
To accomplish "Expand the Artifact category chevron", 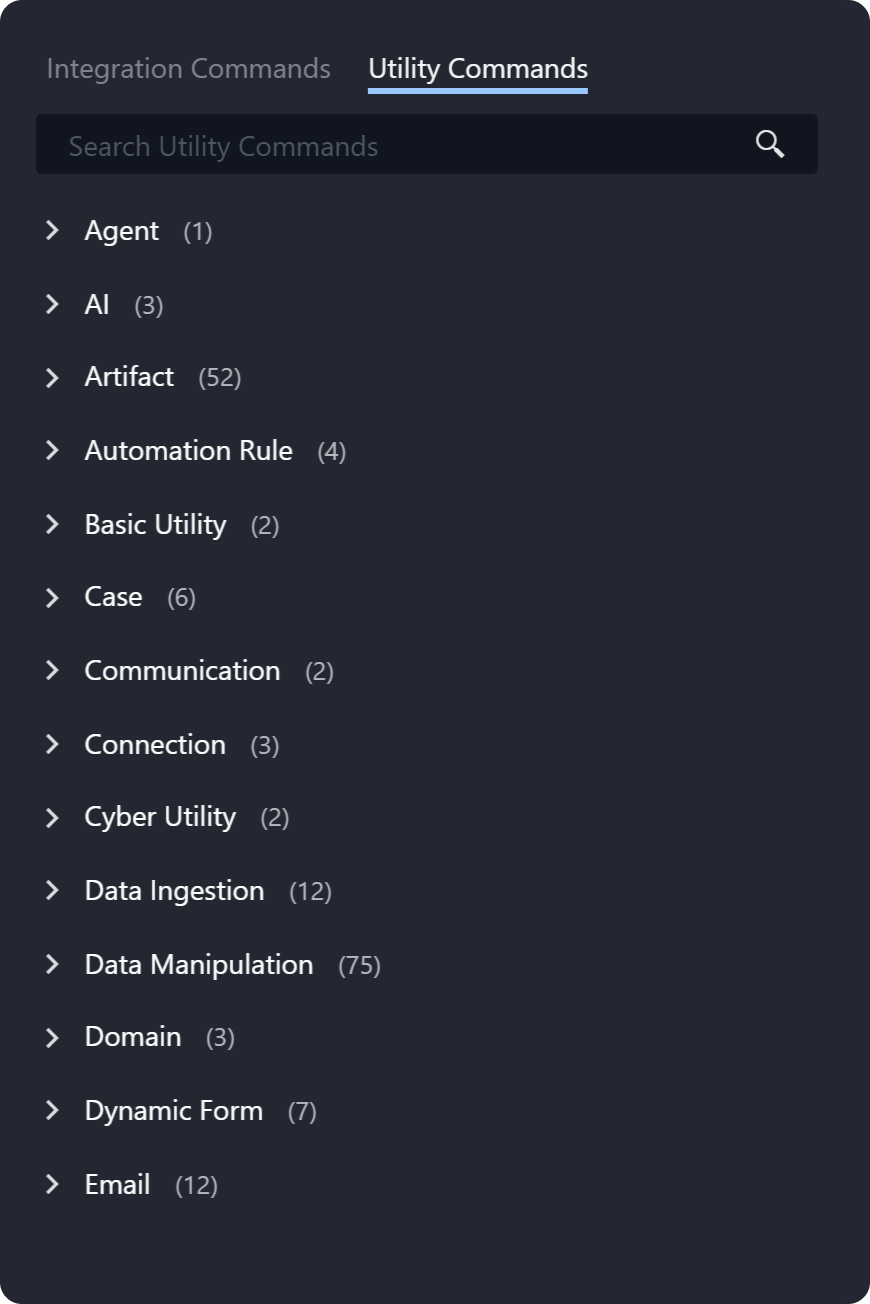I will 53,377.
